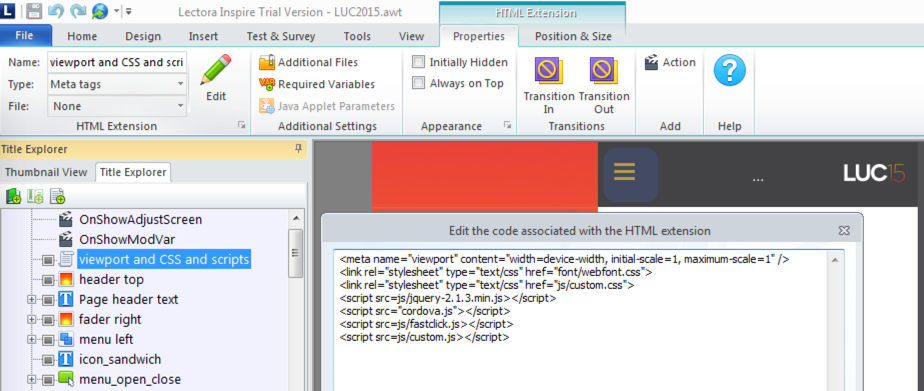Select the menu_open_close tree item
The width and height of the screenshot is (924, 391).
point(130,379)
